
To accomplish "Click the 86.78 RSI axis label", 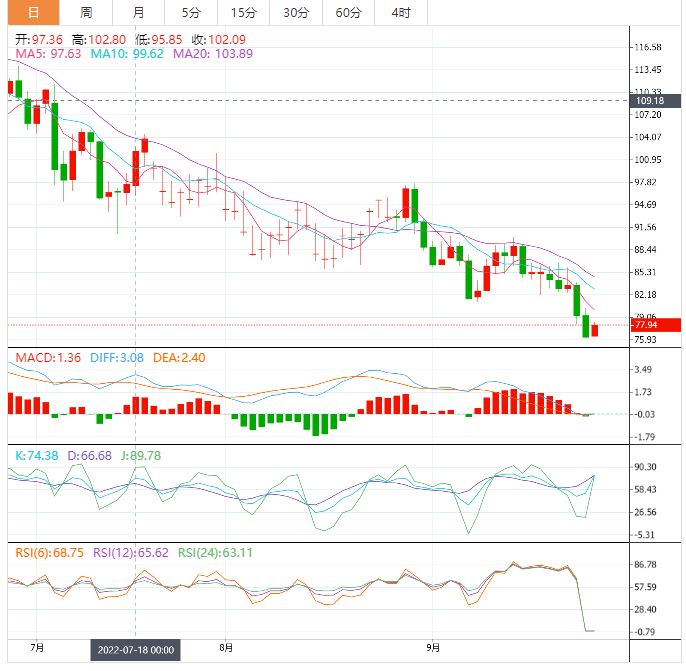I will (x=645, y=565).
